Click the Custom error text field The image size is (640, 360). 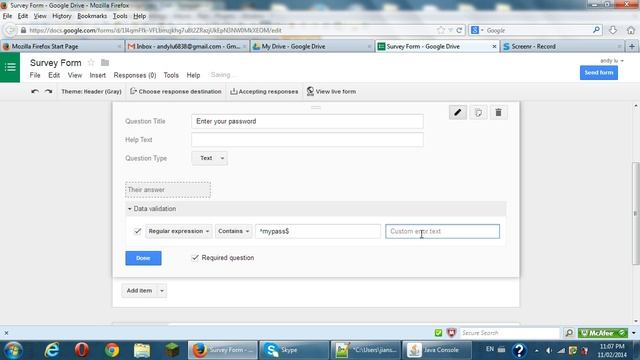442,231
